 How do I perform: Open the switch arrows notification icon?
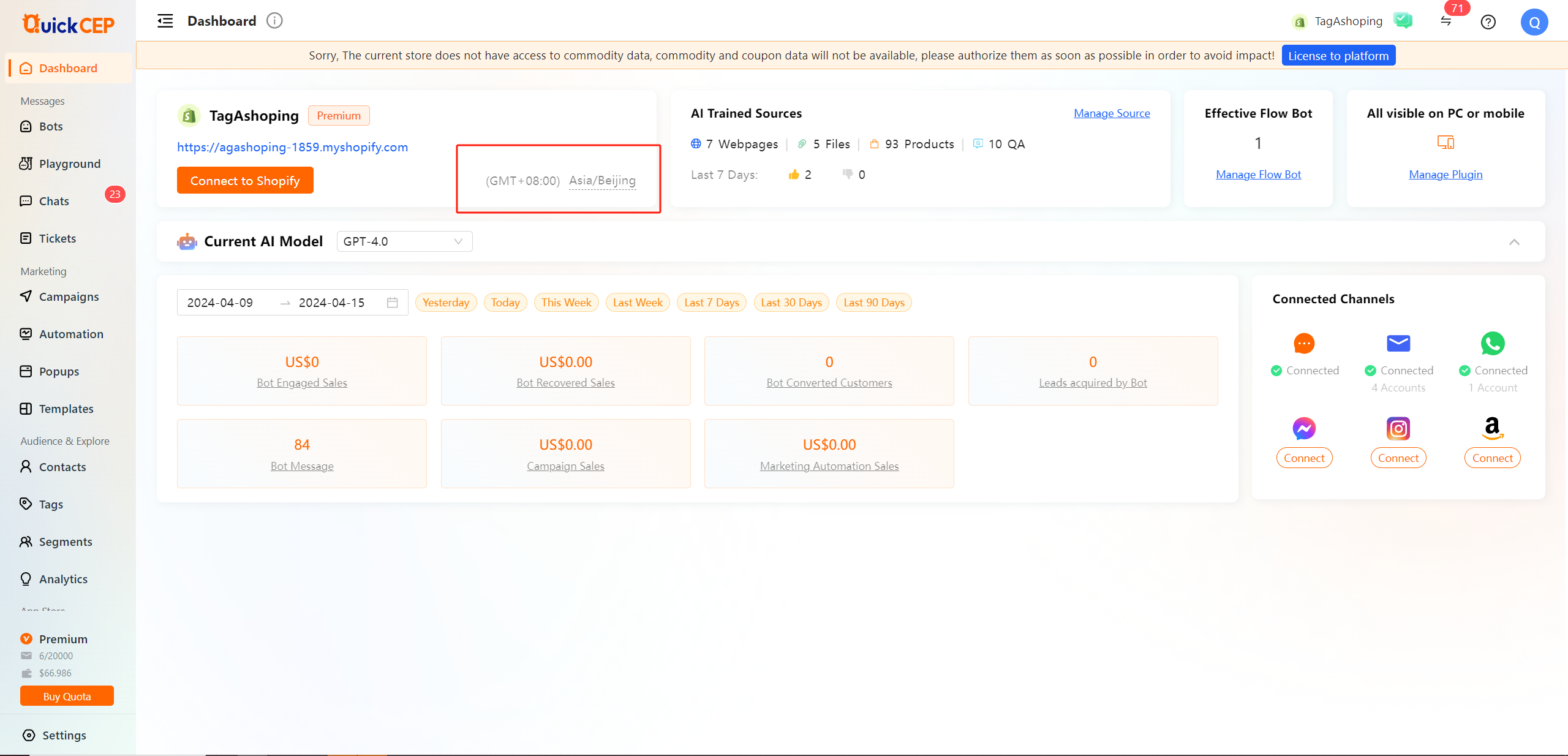pos(1446,21)
